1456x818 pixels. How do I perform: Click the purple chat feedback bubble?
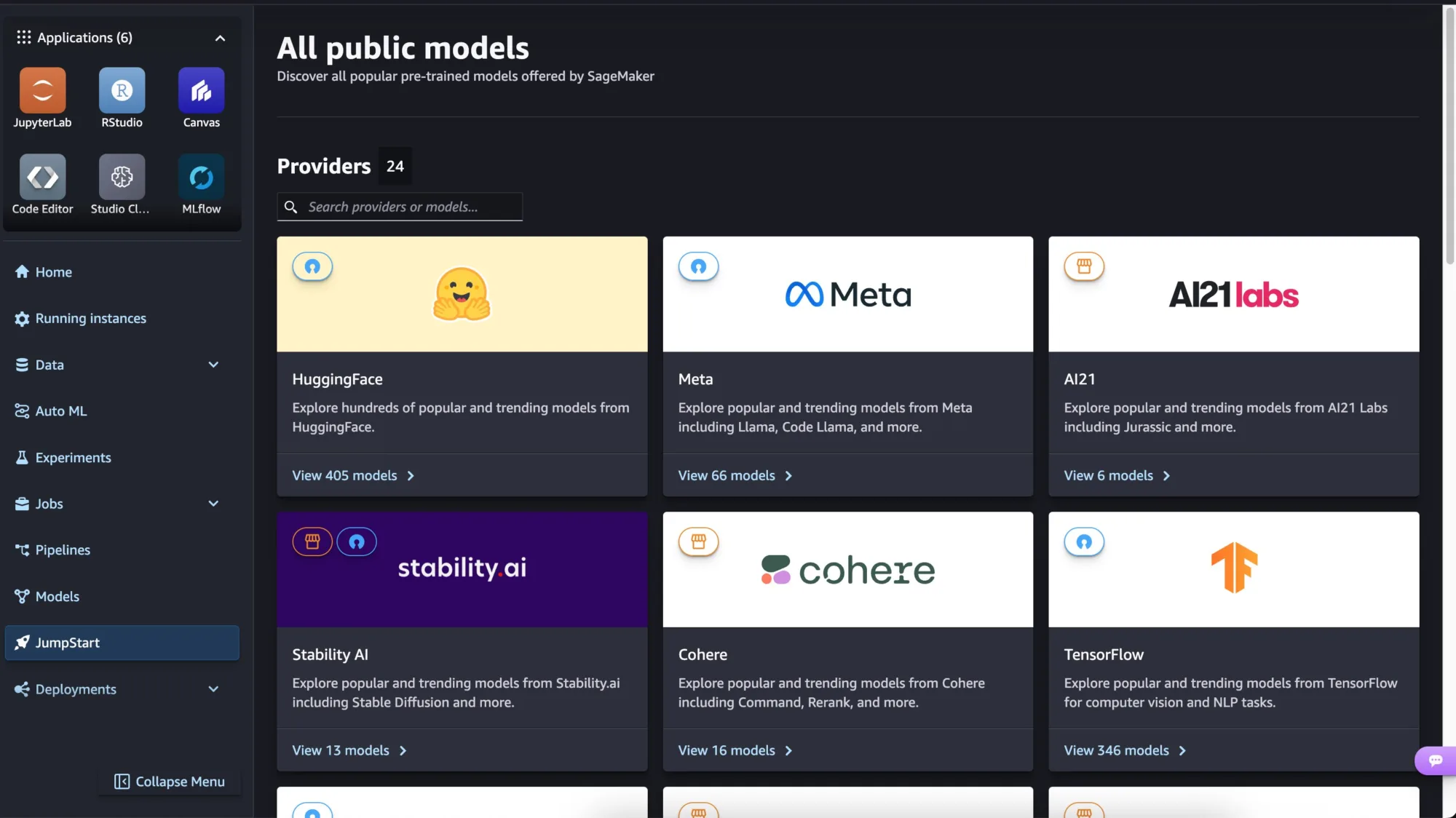click(1435, 761)
